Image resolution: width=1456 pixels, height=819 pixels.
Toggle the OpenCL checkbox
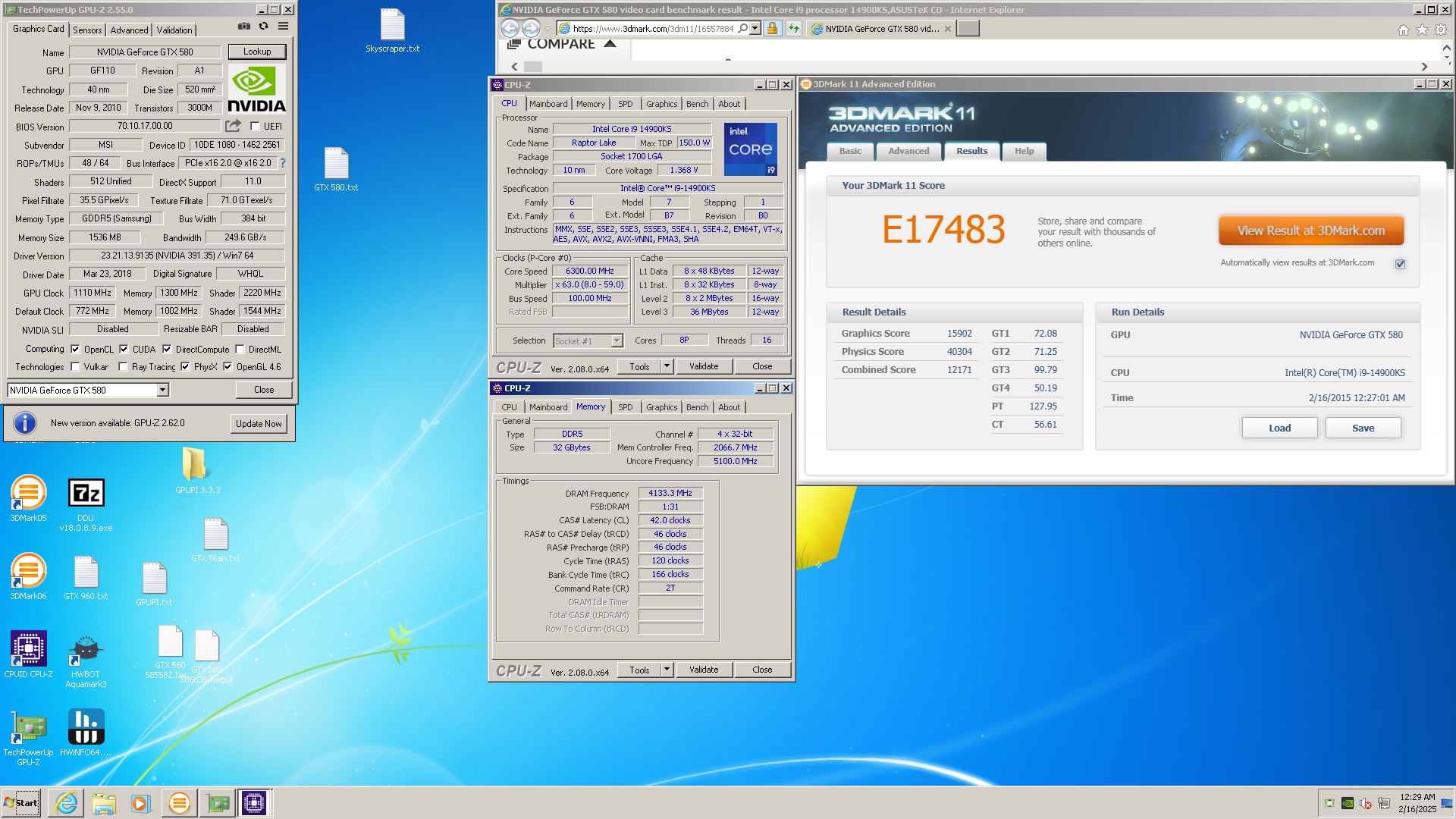75,350
